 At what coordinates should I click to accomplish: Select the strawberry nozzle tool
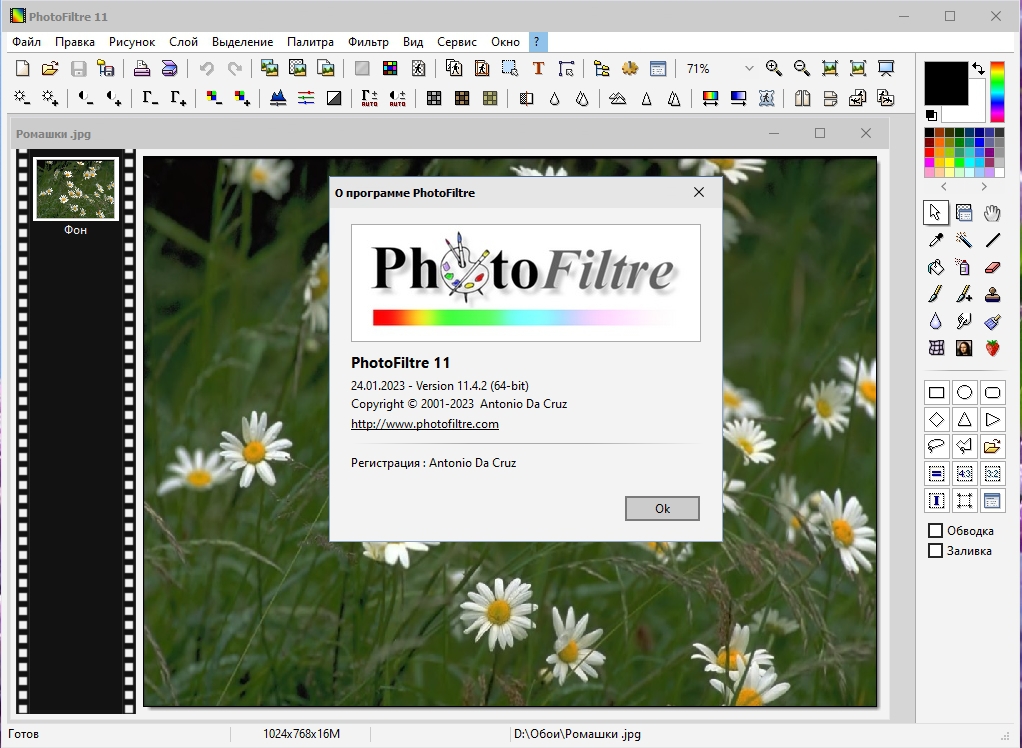tap(992, 348)
